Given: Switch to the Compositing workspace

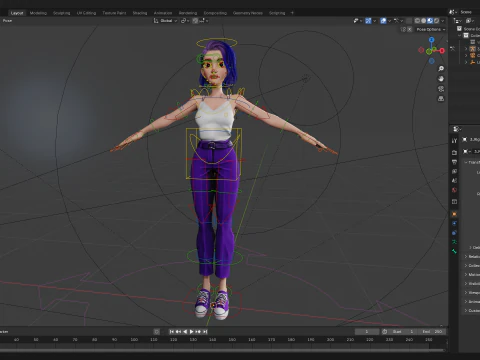Looking at the screenshot, I should coord(215,13).
